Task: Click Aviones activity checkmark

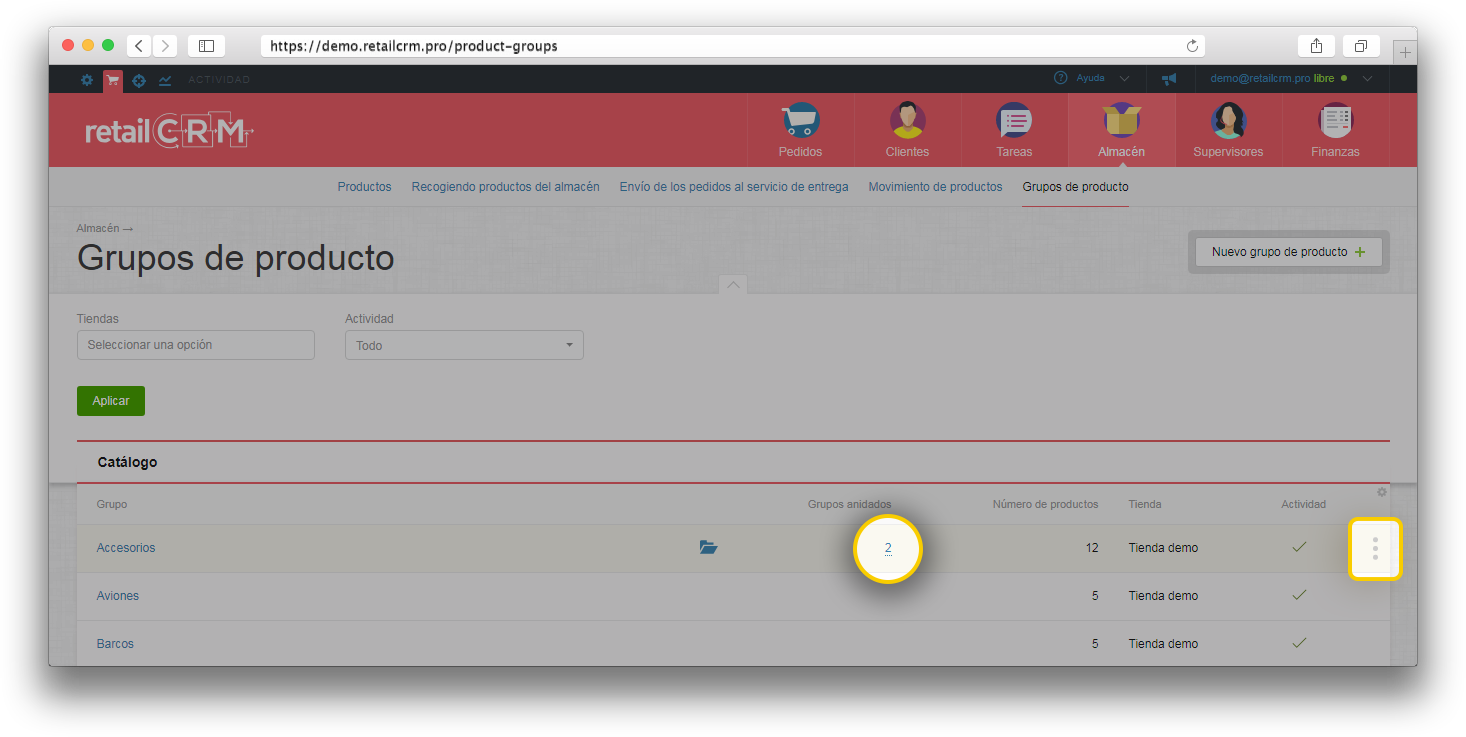Action: coord(1299,595)
